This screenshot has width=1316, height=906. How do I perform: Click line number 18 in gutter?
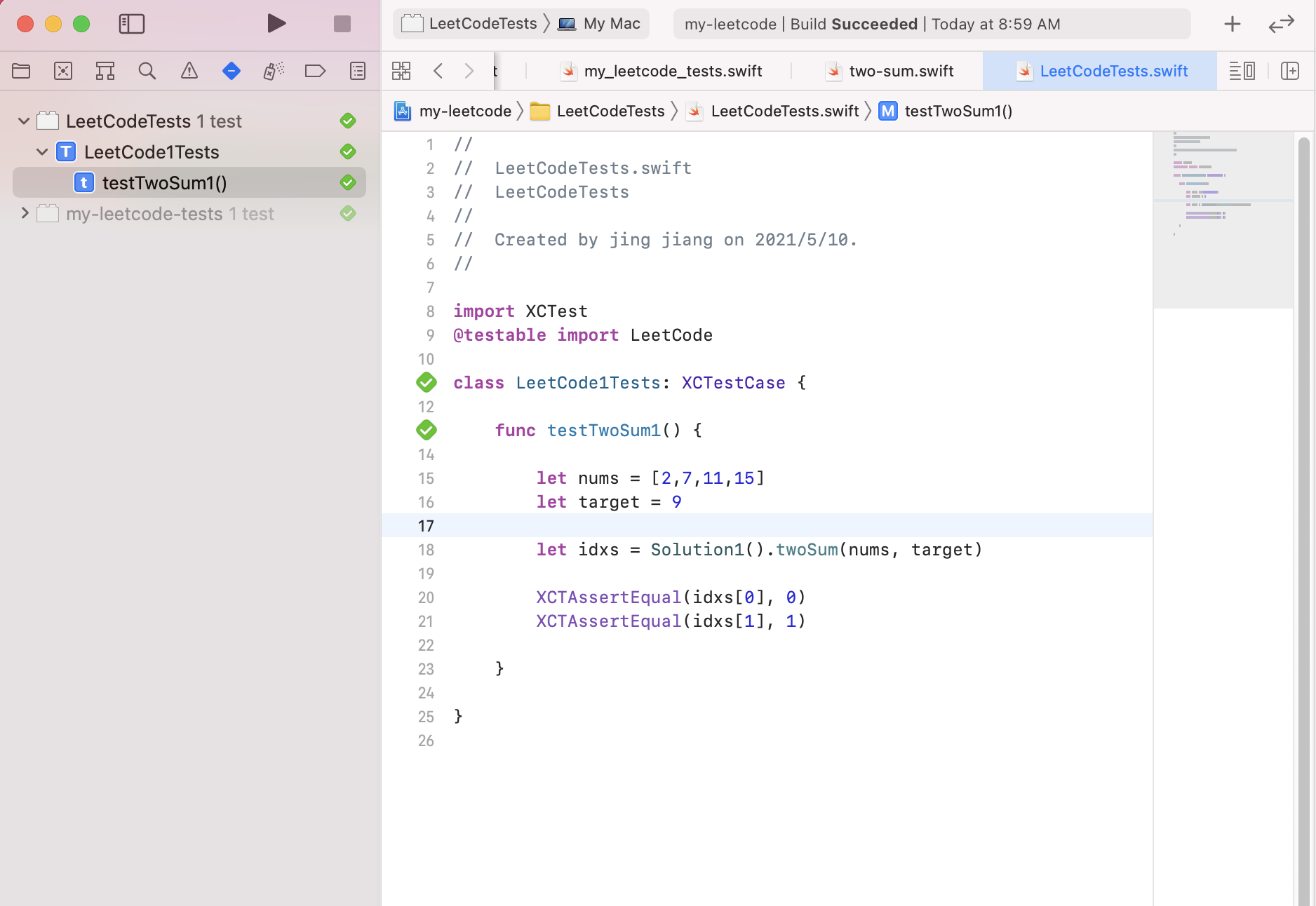pos(426,550)
